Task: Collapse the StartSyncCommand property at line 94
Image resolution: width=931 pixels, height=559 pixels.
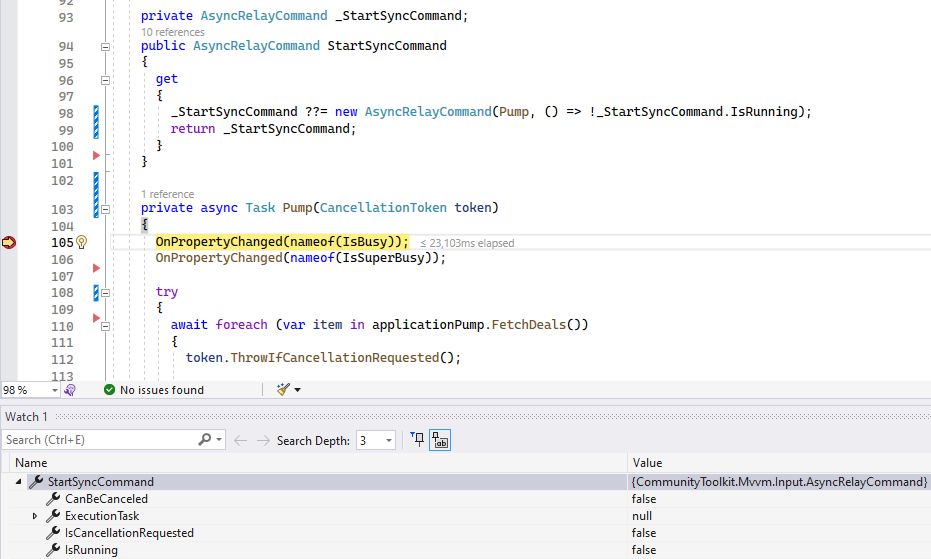Action: tap(105, 46)
